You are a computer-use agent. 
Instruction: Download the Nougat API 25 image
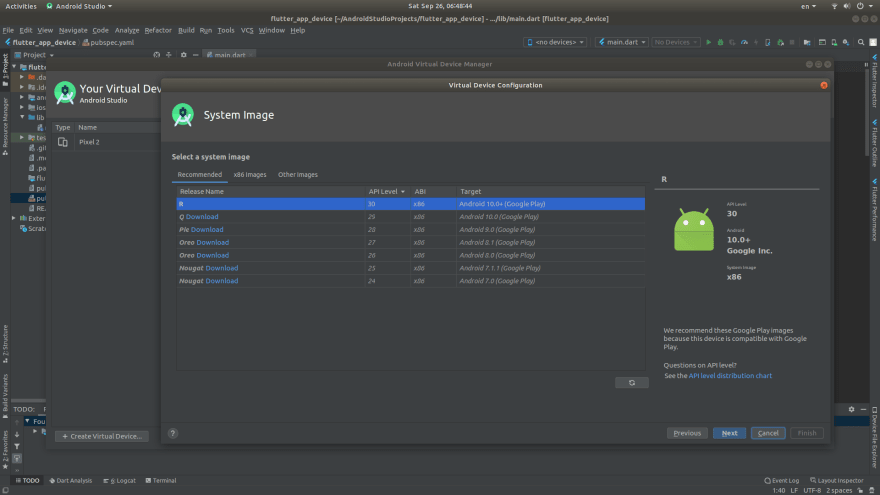point(222,268)
